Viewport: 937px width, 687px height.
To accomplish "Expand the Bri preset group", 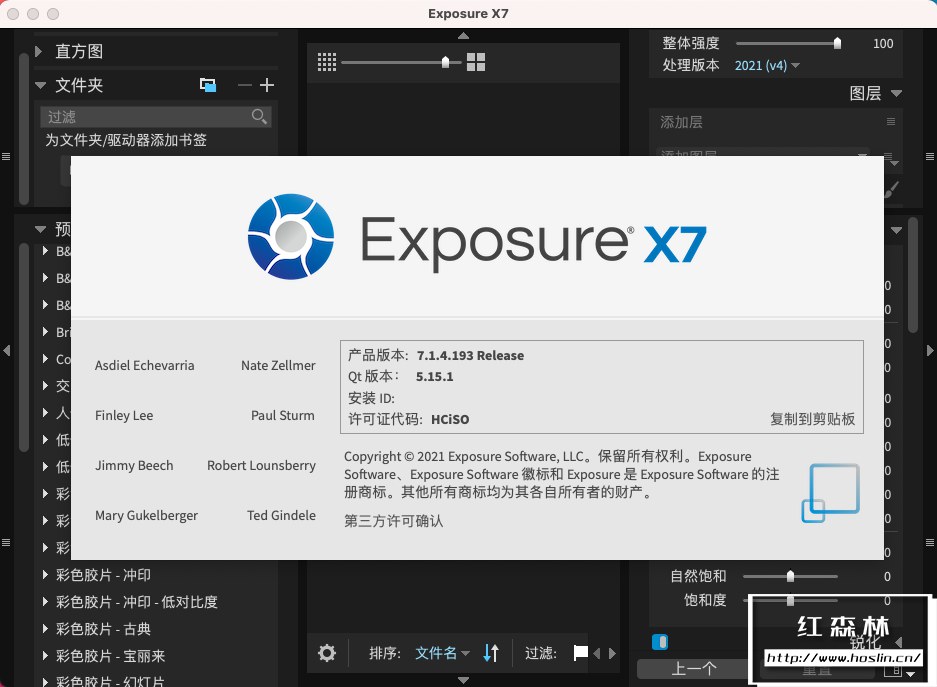I will click(x=45, y=332).
